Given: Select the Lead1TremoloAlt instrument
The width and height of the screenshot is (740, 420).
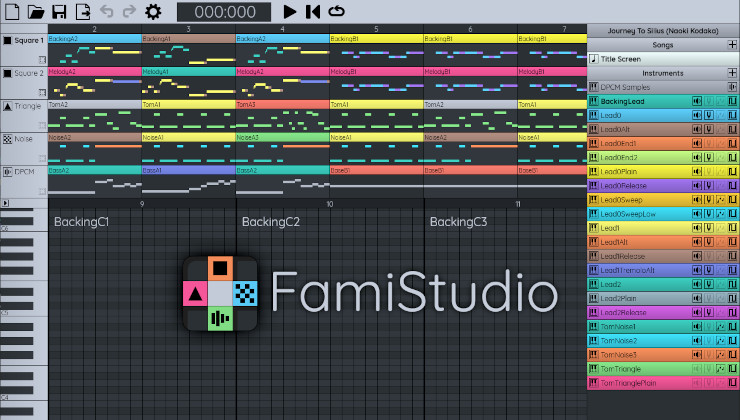Looking at the screenshot, I should click(629, 269).
